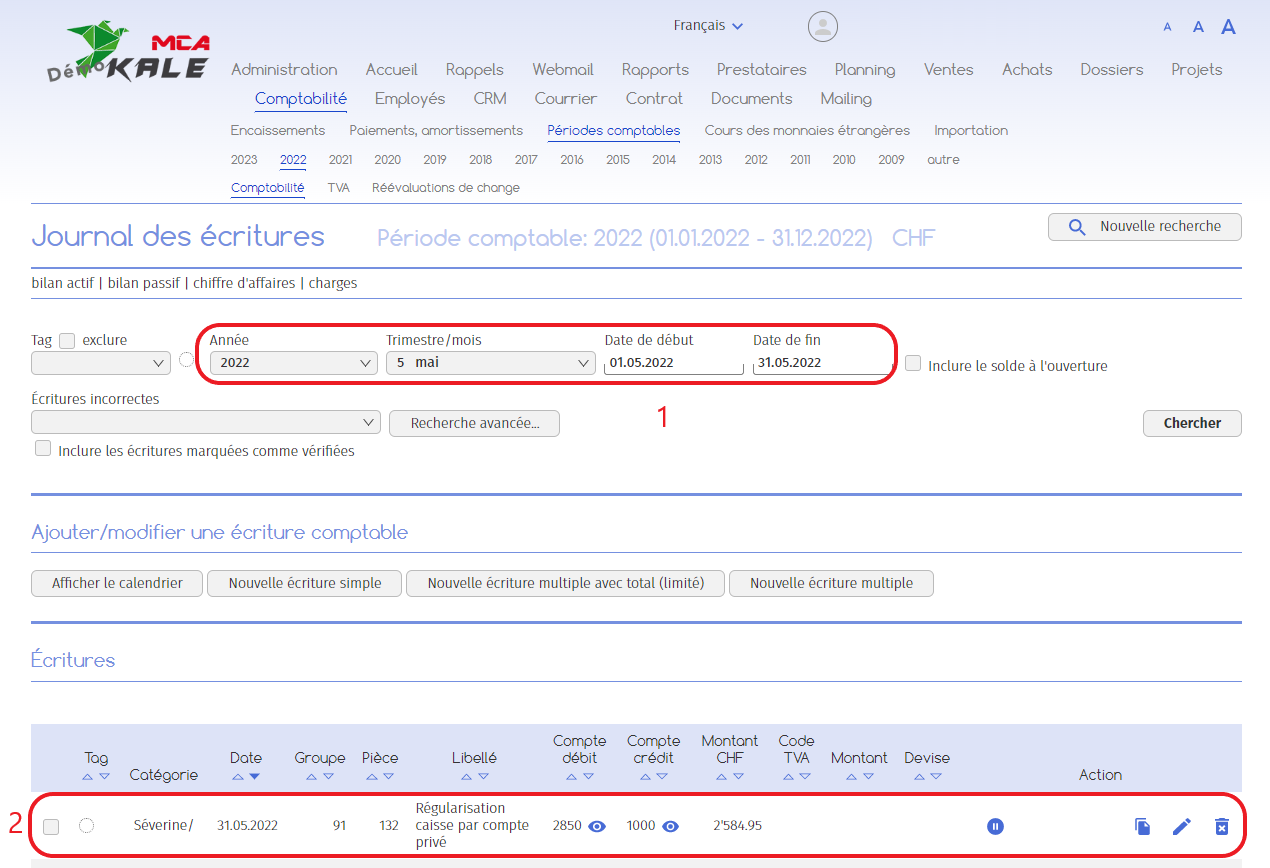Sort Groupe column descending arrow
1270x868 pixels.
tap(329, 776)
